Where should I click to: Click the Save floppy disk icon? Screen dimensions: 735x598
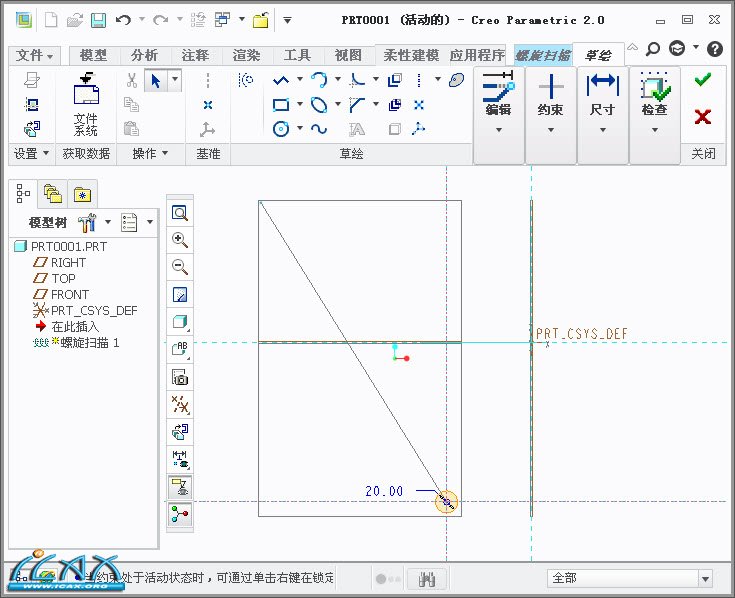pyautogui.click(x=98, y=20)
